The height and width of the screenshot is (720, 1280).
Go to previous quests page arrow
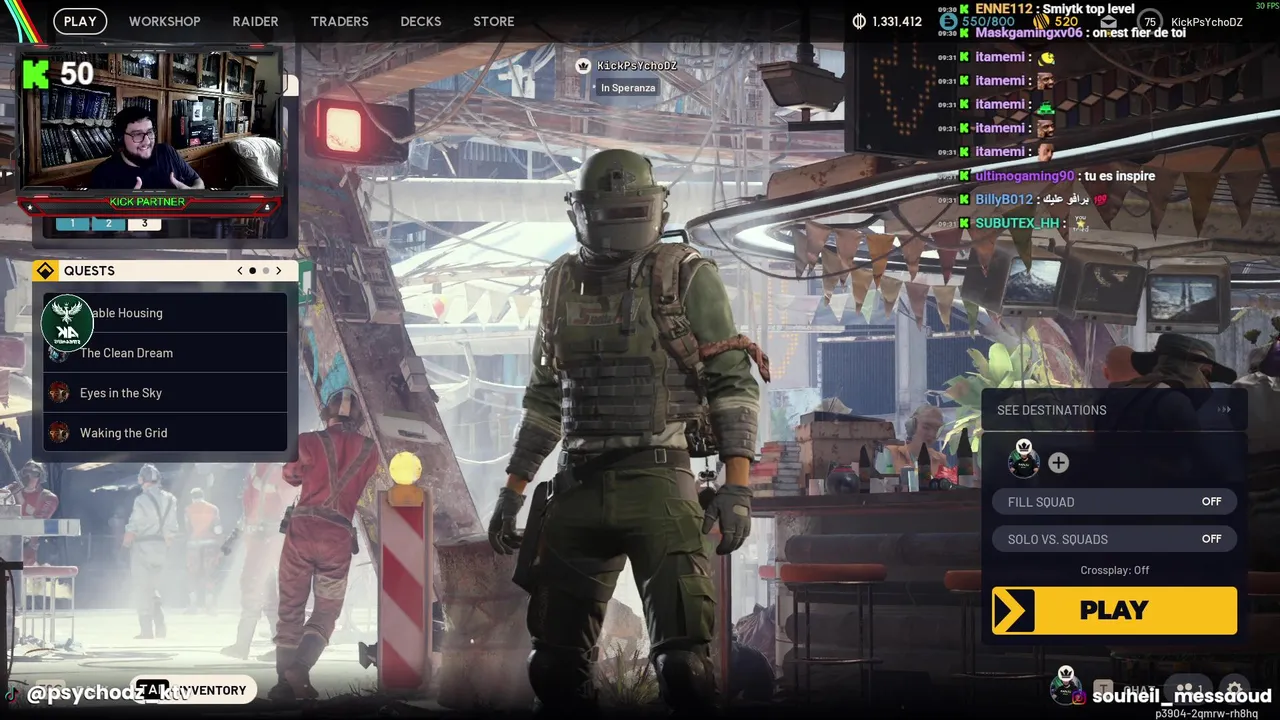pos(240,271)
